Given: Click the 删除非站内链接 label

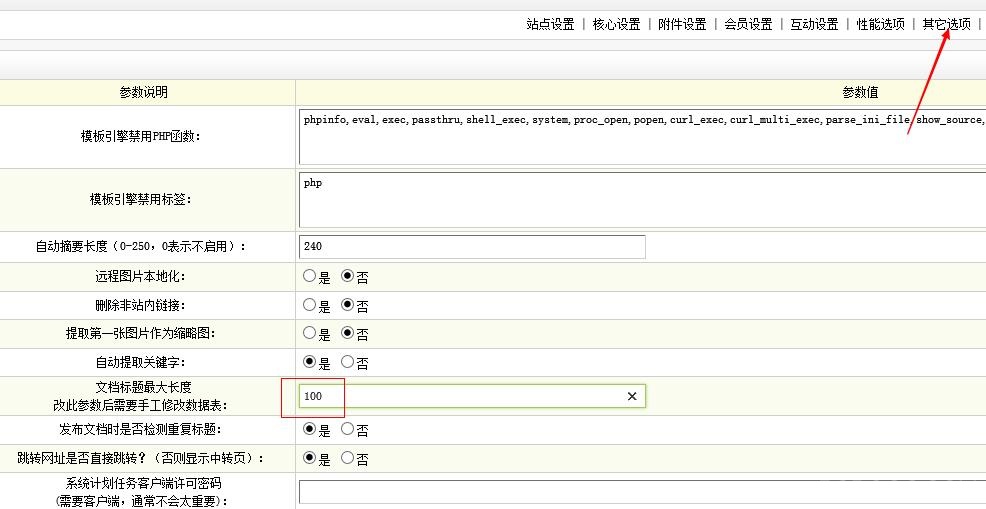Looking at the screenshot, I should (x=140, y=305).
